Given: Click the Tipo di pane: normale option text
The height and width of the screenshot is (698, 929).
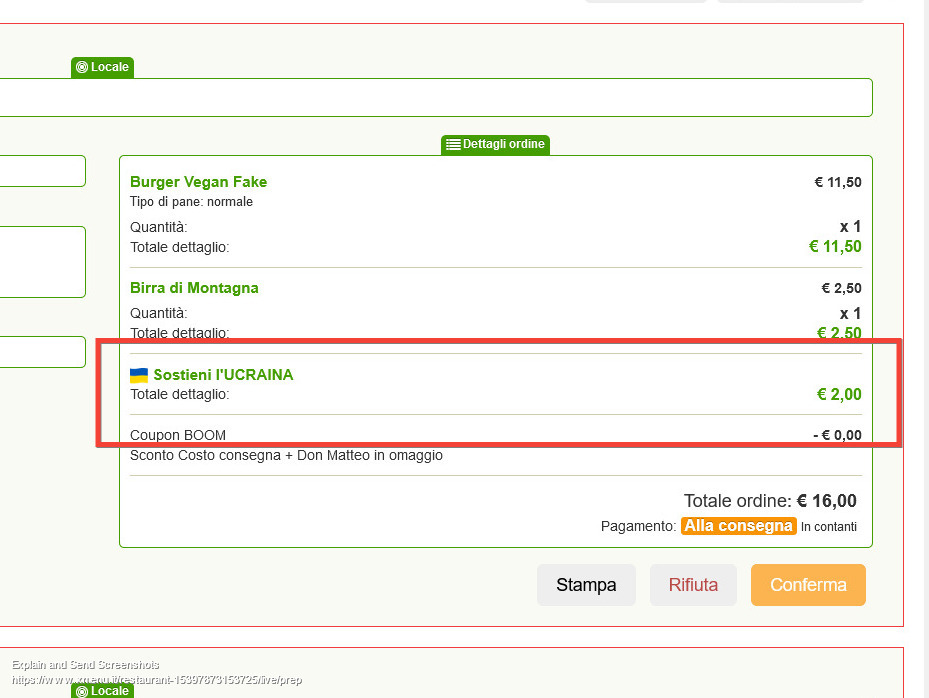Looking at the screenshot, I should tap(191, 202).
